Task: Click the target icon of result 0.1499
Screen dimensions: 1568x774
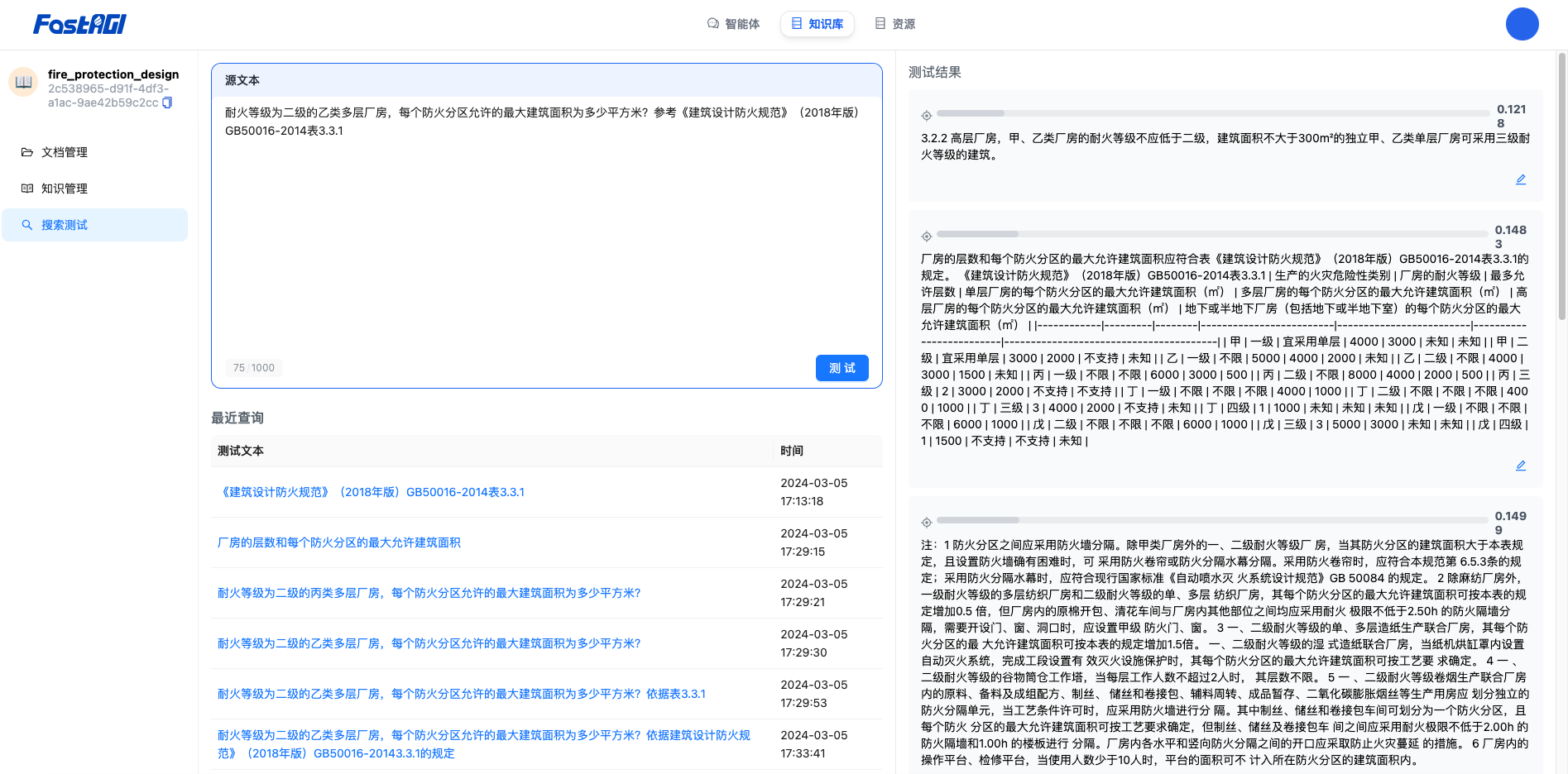Action: coord(927,523)
